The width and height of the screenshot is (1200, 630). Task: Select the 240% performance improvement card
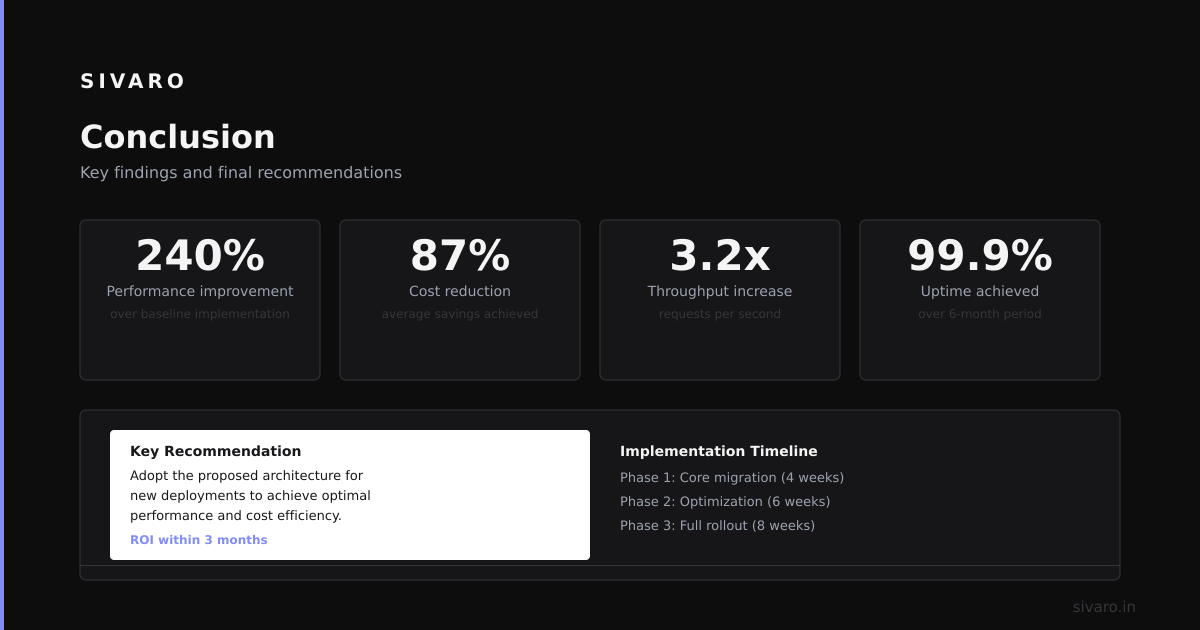pyautogui.click(x=200, y=300)
